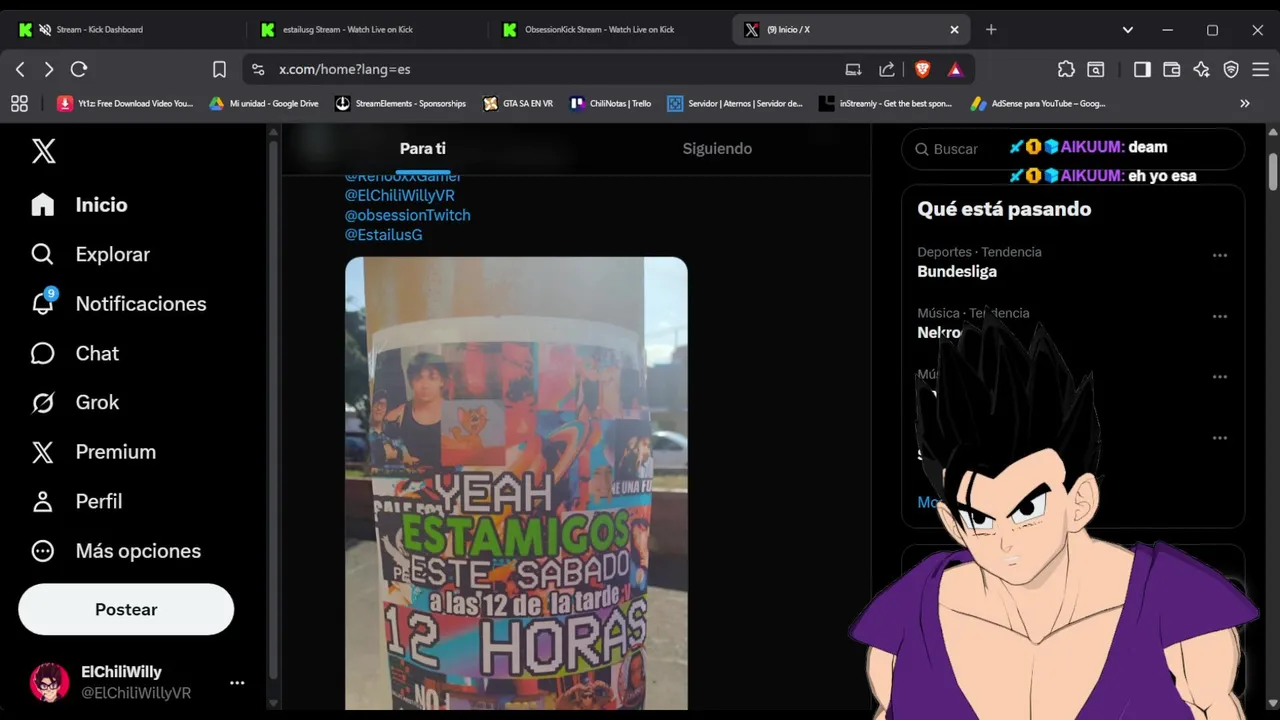Open ElChiliWilly account menu dots
Screen dimensions: 1280x720
point(237,682)
